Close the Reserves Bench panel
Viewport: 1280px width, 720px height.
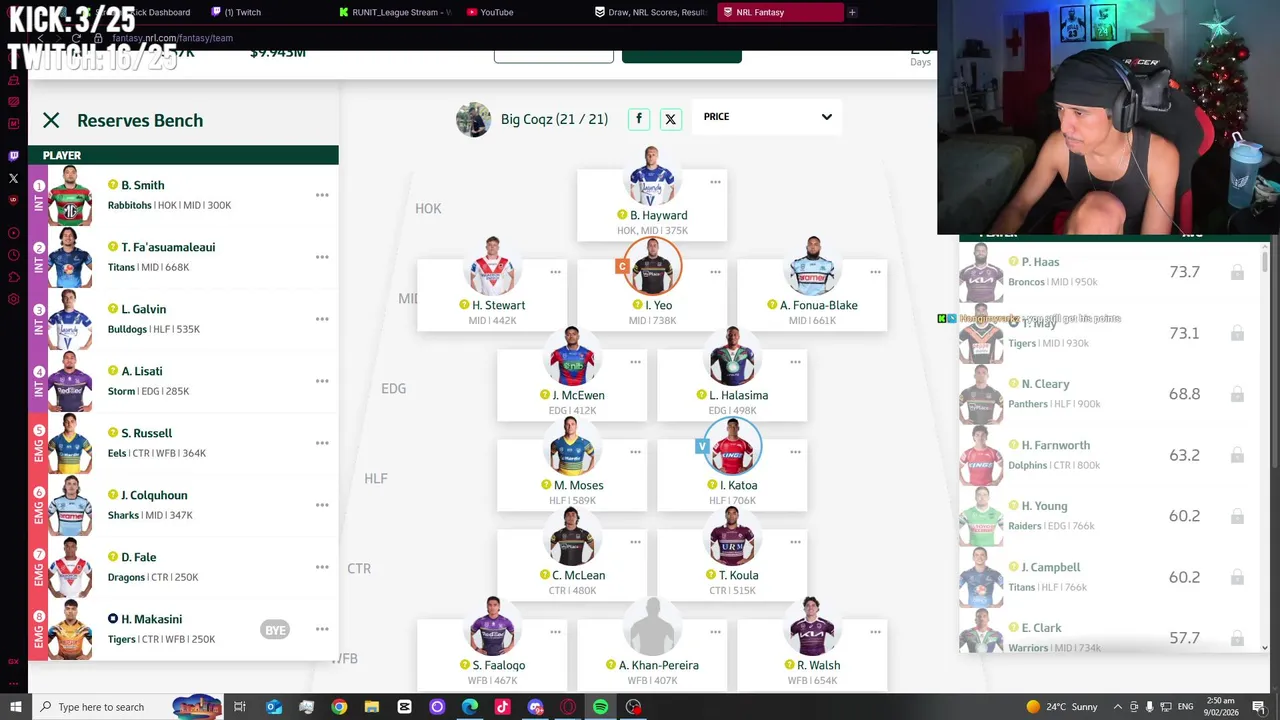[x=51, y=120]
